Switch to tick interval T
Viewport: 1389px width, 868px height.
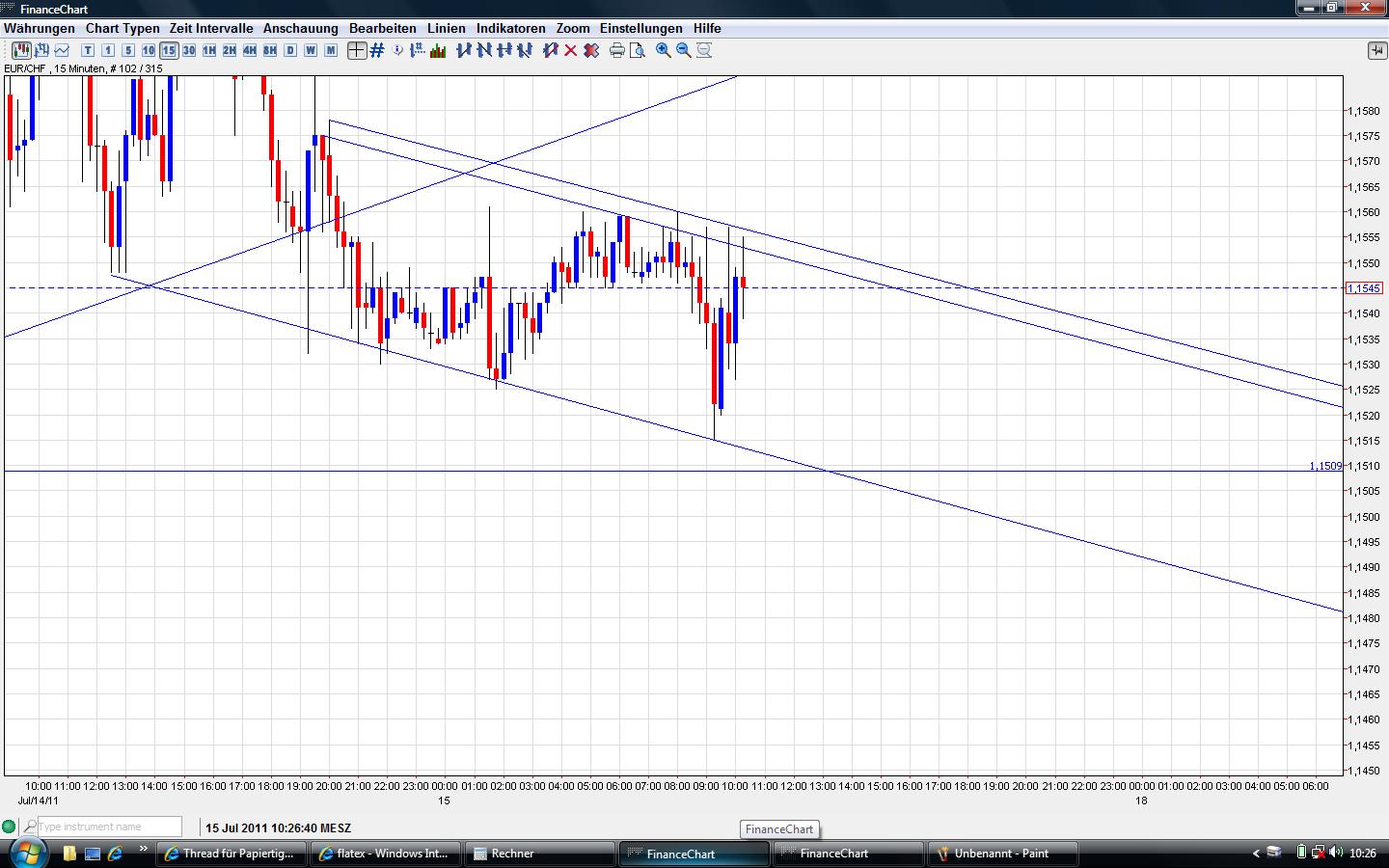coord(88,50)
